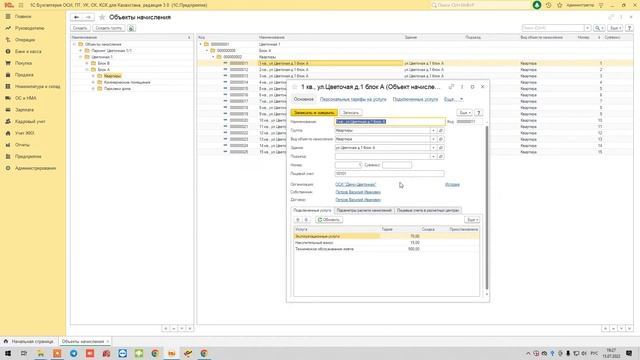
Task: Add Объекты начисления page to favorites star
Action: click(x=102, y=17)
